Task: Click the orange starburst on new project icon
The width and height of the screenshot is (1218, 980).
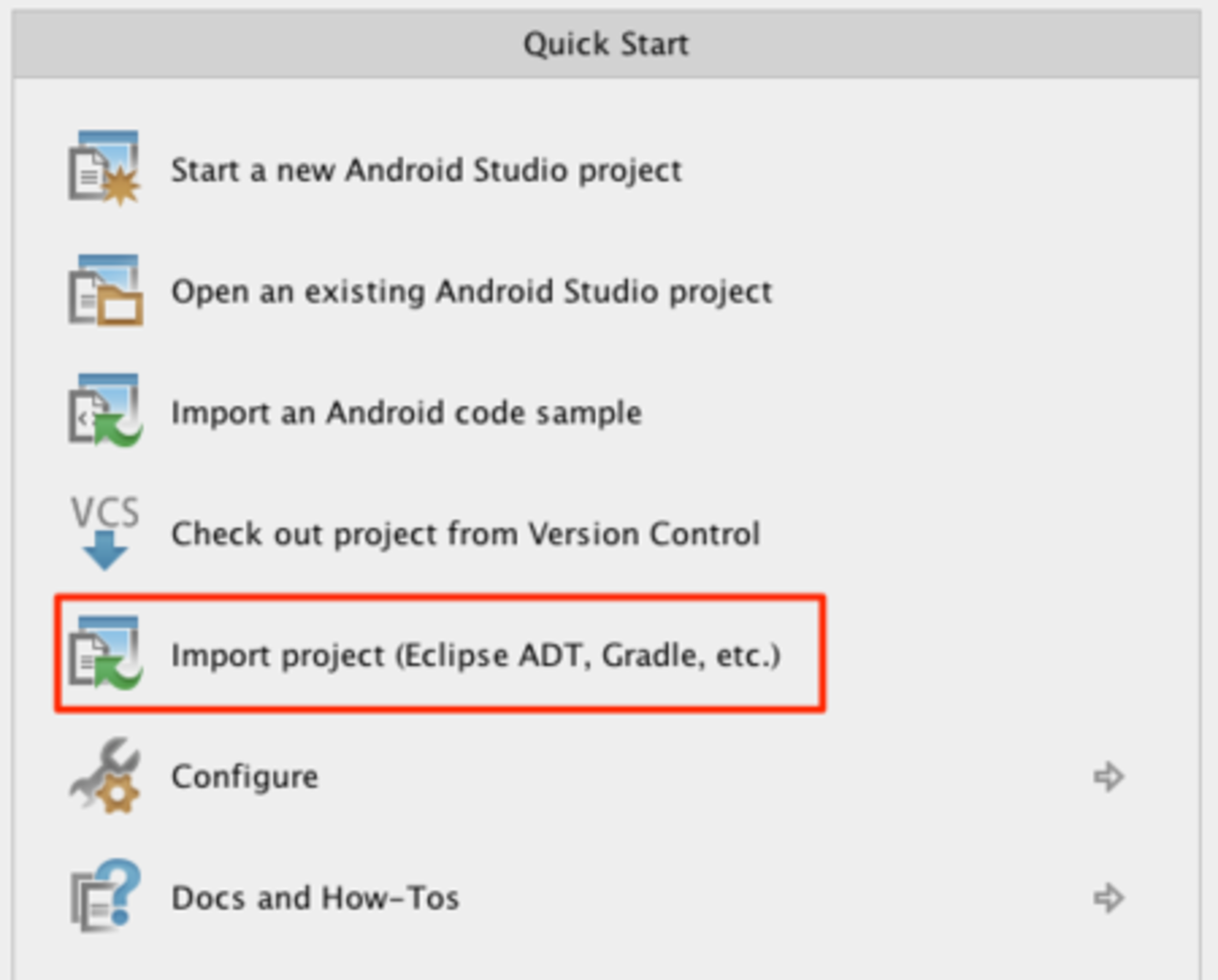Action: point(121,186)
